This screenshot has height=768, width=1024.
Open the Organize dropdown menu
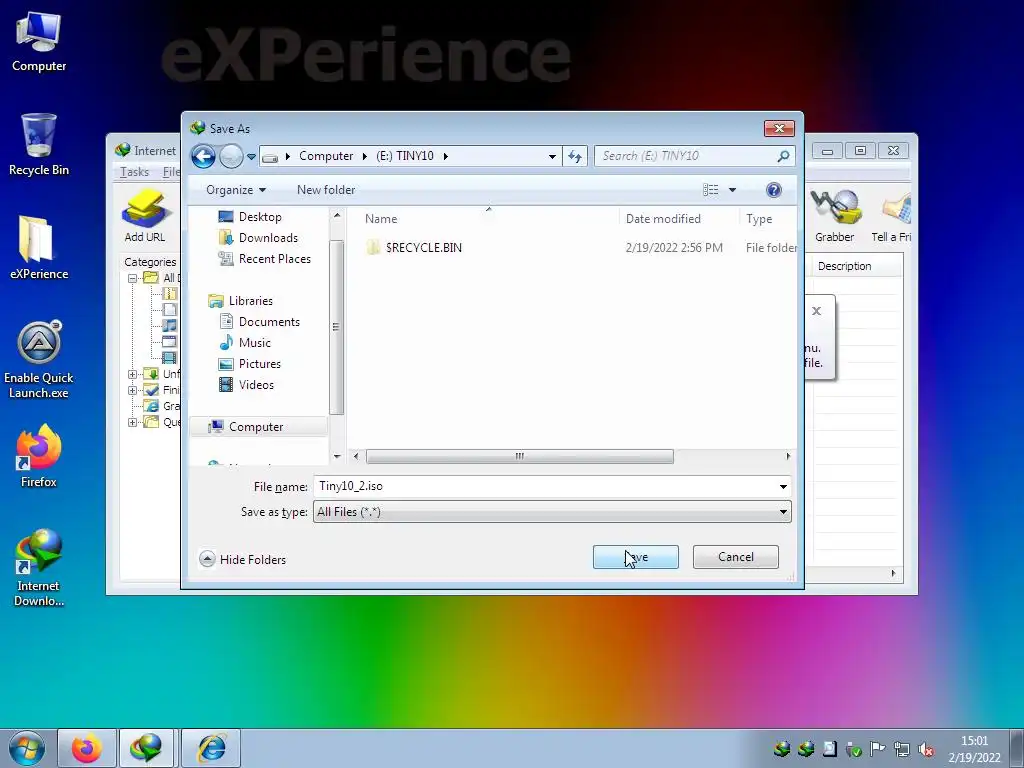click(236, 190)
